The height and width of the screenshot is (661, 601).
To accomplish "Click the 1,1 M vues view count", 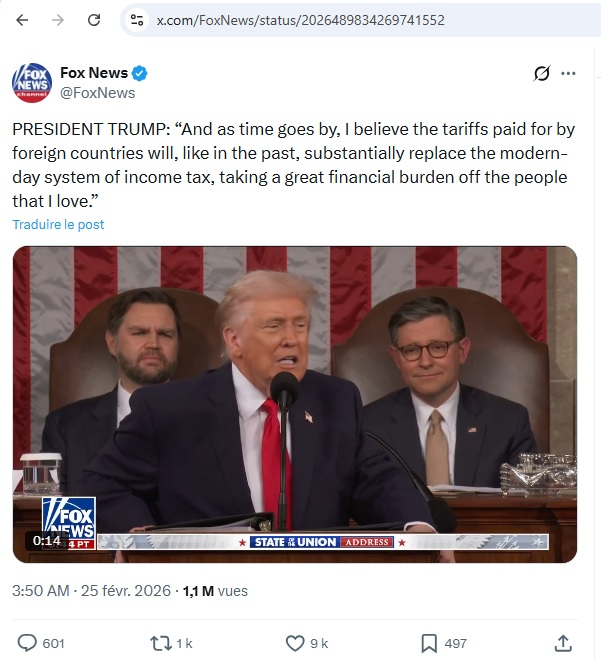I will [215, 591].
